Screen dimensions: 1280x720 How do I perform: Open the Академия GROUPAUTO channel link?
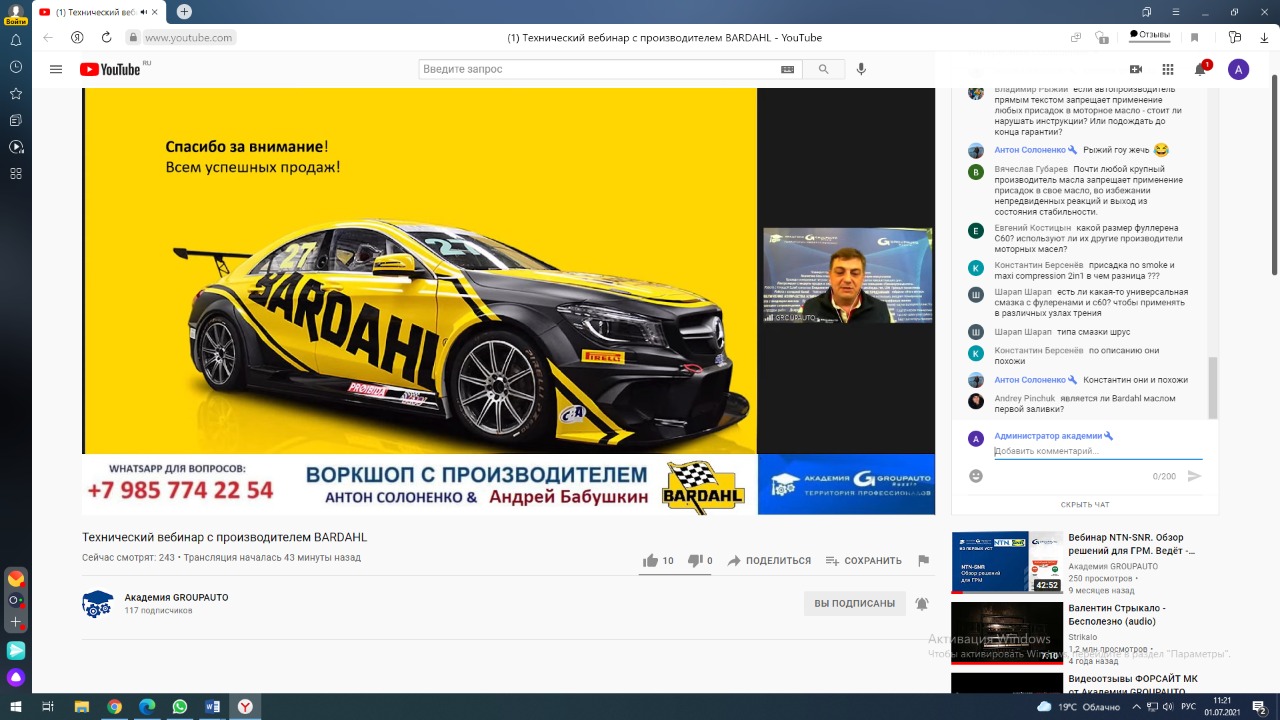tap(176, 598)
